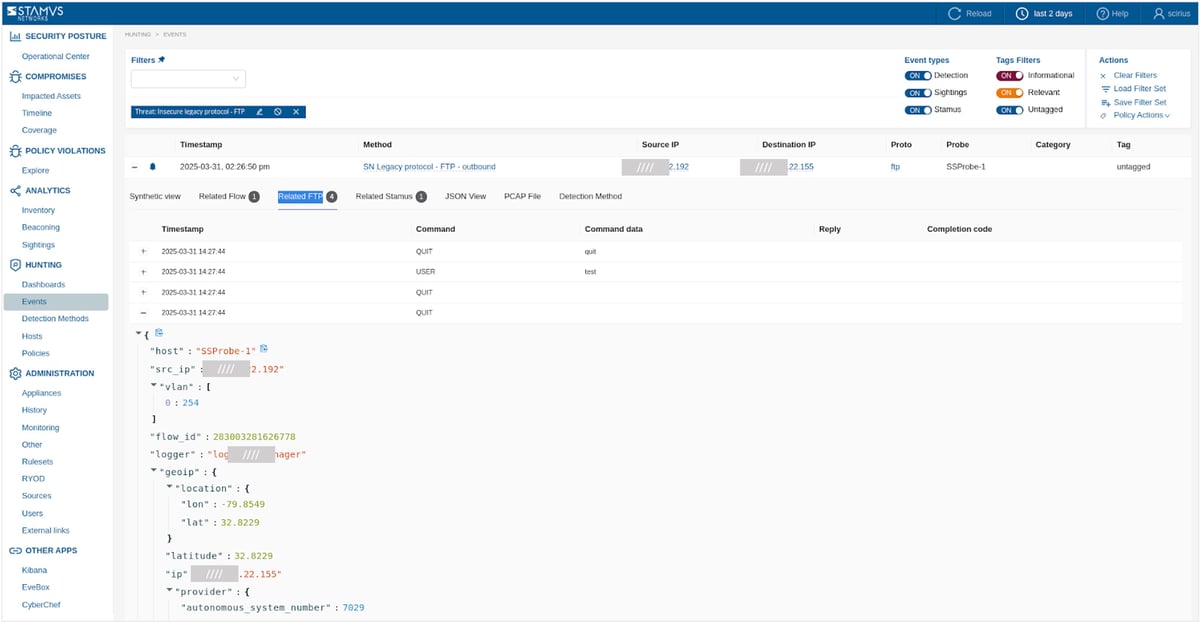
Task: Click the Save Filter Set icon
Action: click(x=1103, y=102)
